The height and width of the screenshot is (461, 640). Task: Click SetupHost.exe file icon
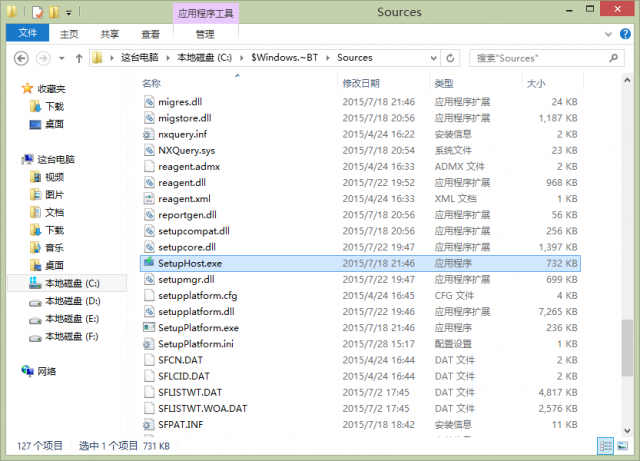click(149, 263)
